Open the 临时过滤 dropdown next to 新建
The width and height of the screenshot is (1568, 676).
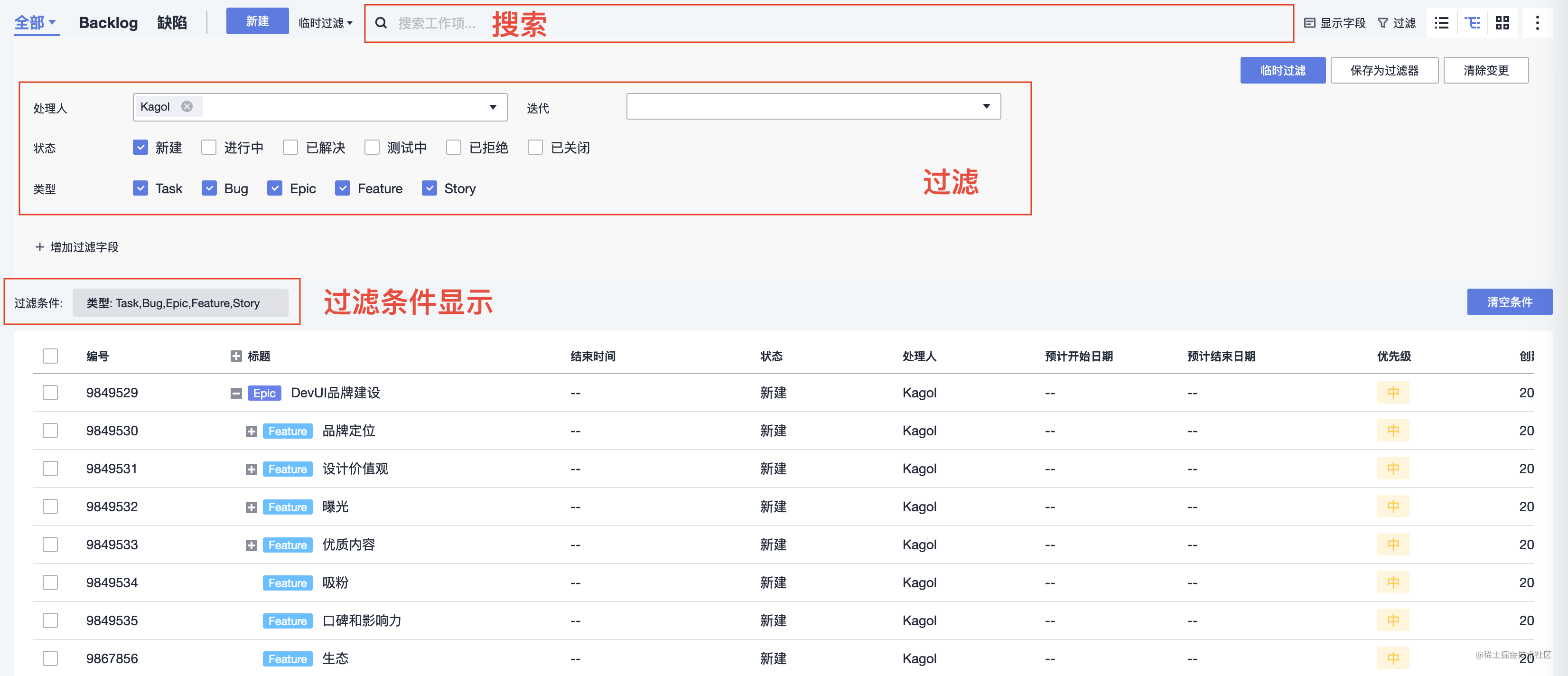[x=326, y=21]
